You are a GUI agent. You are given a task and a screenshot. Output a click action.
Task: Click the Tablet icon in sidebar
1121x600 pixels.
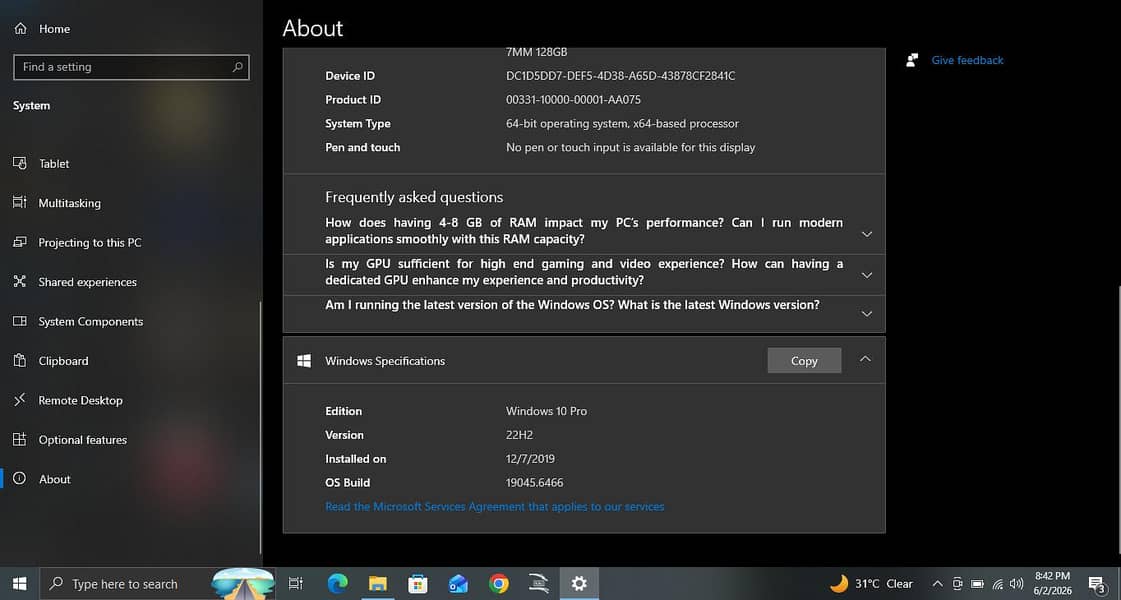(x=20, y=163)
